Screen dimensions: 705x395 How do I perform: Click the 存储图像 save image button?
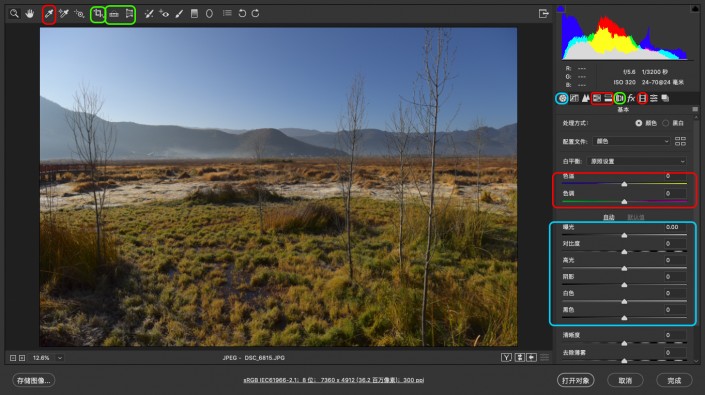pyautogui.click(x=34, y=381)
